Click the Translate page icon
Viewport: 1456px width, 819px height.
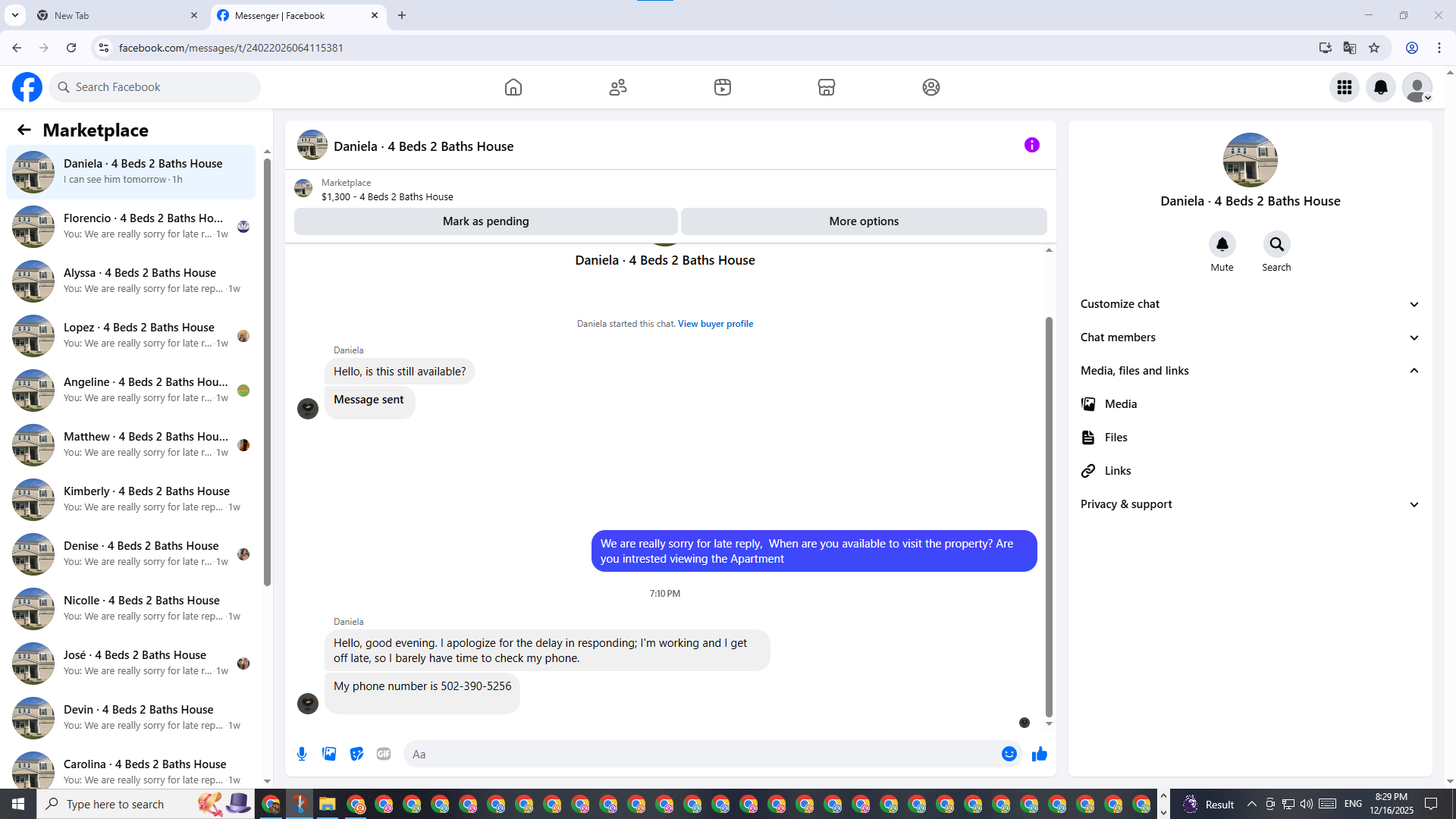tap(1350, 48)
